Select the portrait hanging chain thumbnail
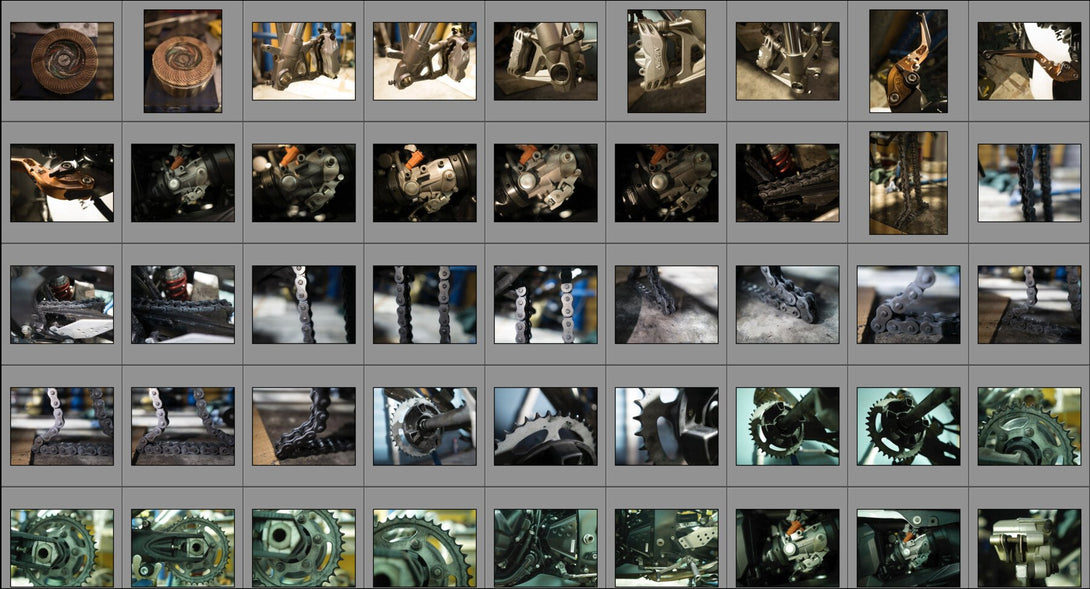This screenshot has width=1090, height=589. (908, 183)
